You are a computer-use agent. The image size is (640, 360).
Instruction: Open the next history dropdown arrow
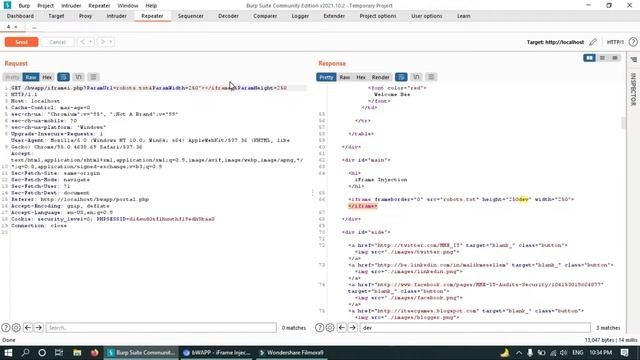coord(111,42)
